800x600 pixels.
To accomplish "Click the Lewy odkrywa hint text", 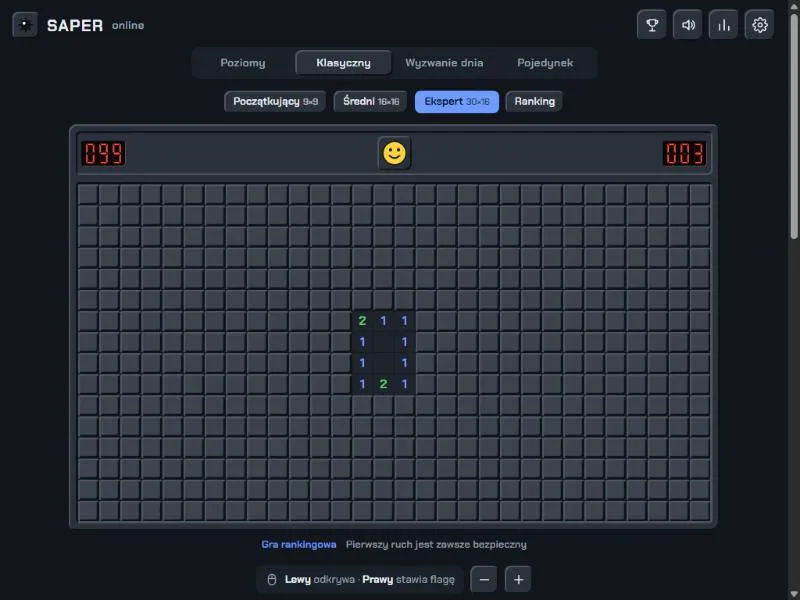I will pyautogui.click(x=319, y=580).
